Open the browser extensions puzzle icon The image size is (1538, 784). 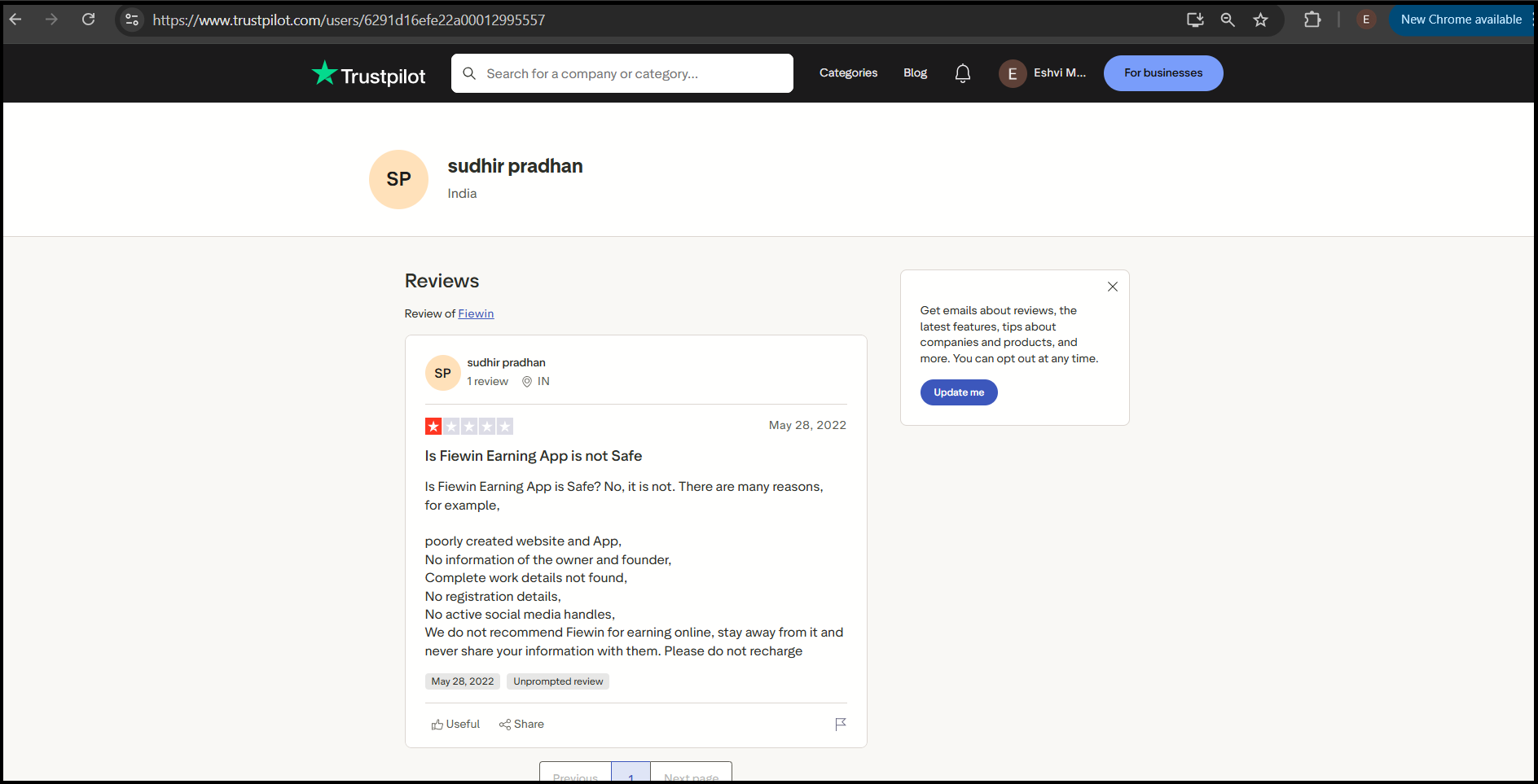[x=1312, y=20]
